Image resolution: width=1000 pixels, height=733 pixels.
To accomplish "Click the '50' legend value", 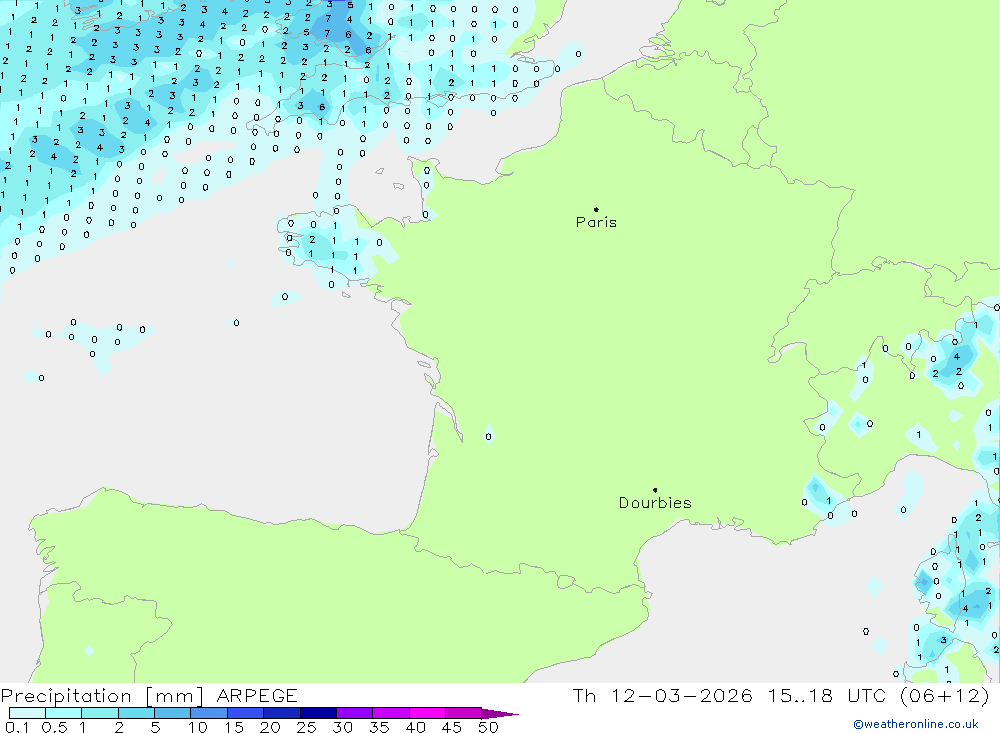I will pos(488,727).
